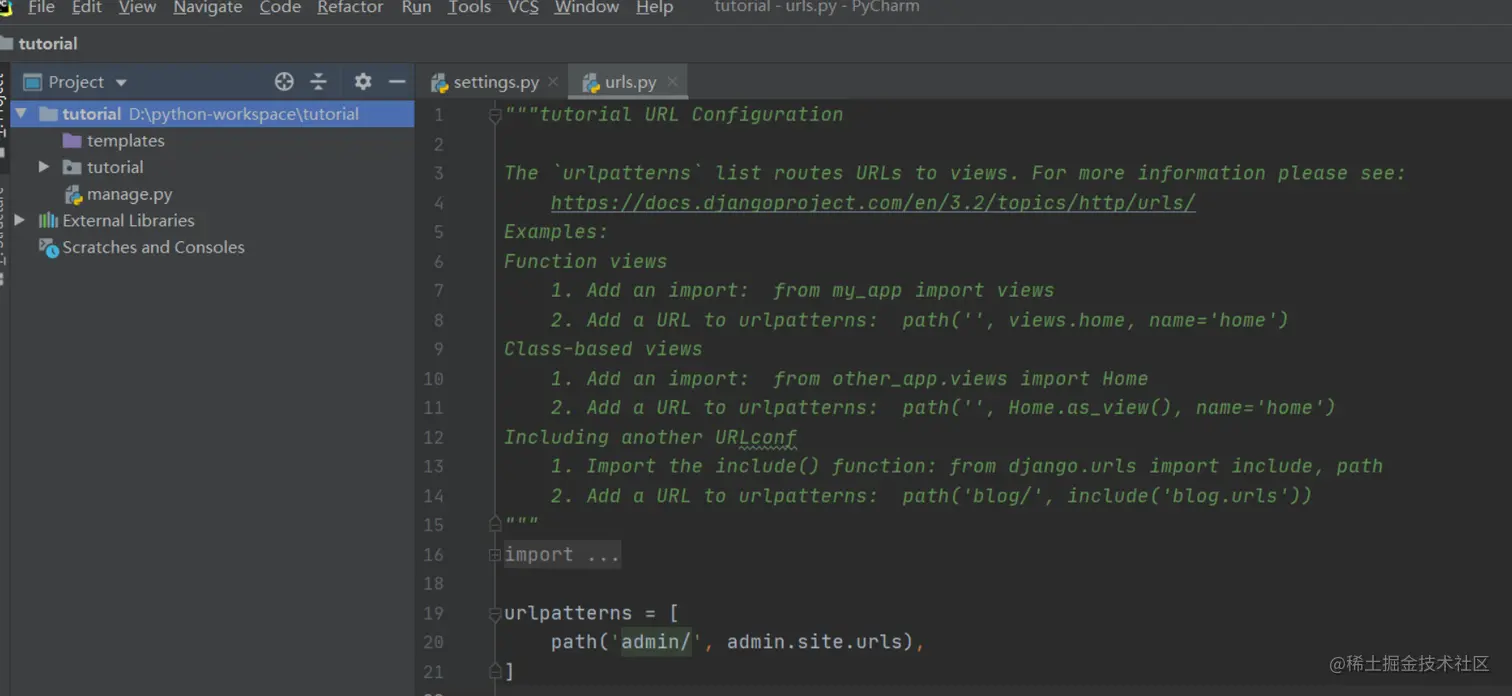Open the Refactor menu
The width and height of the screenshot is (1512, 696).
(x=351, y=8)
